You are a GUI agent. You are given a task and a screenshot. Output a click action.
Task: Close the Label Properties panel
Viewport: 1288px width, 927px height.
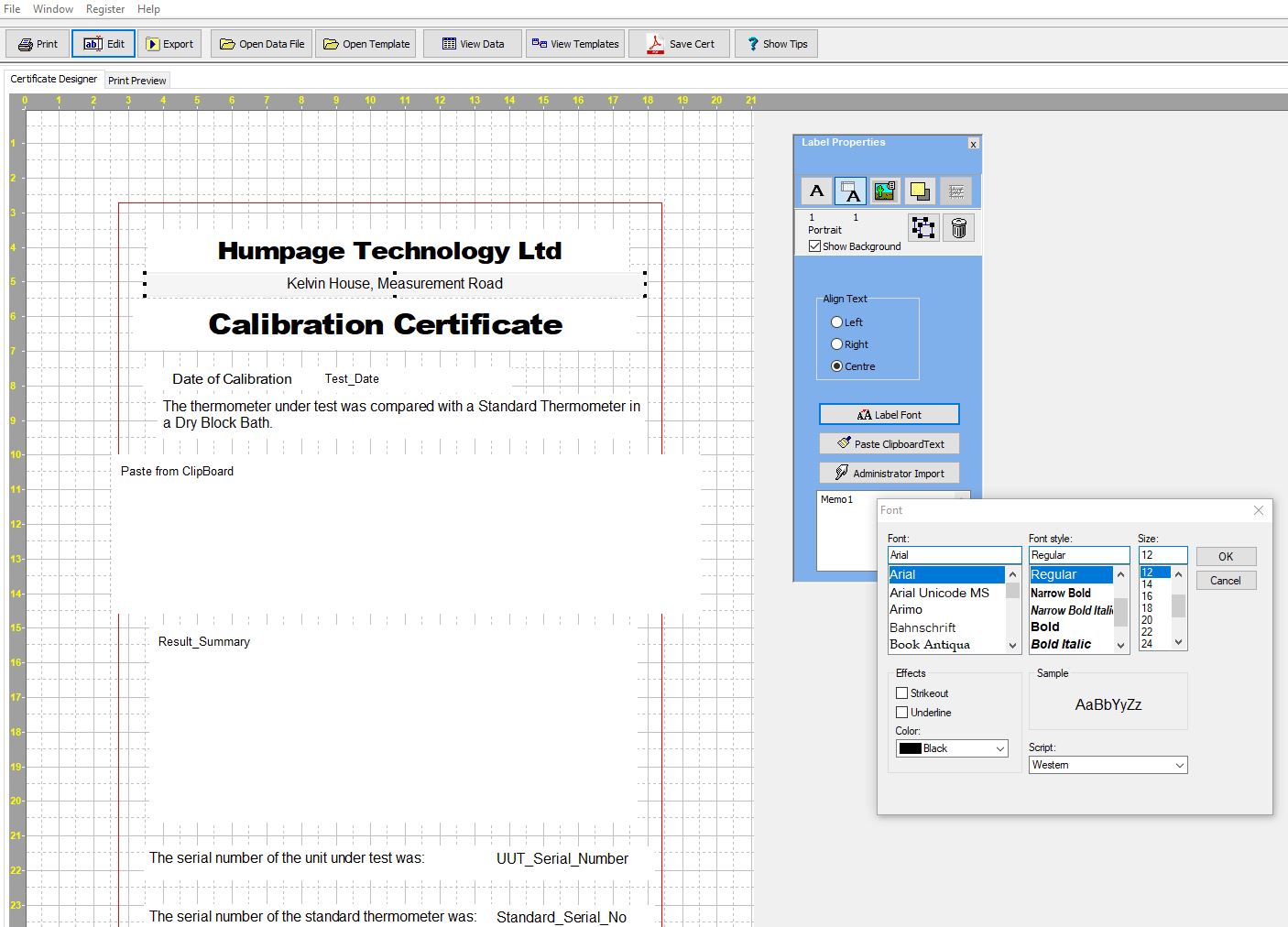973,144
